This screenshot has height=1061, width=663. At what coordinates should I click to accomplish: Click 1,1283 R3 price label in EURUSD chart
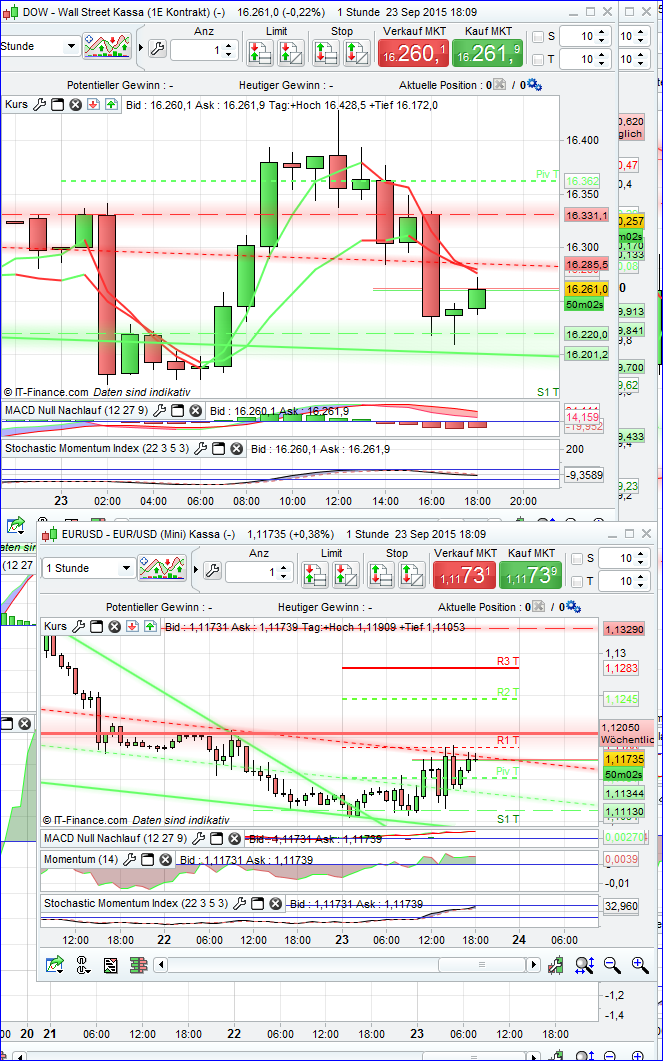619,669
